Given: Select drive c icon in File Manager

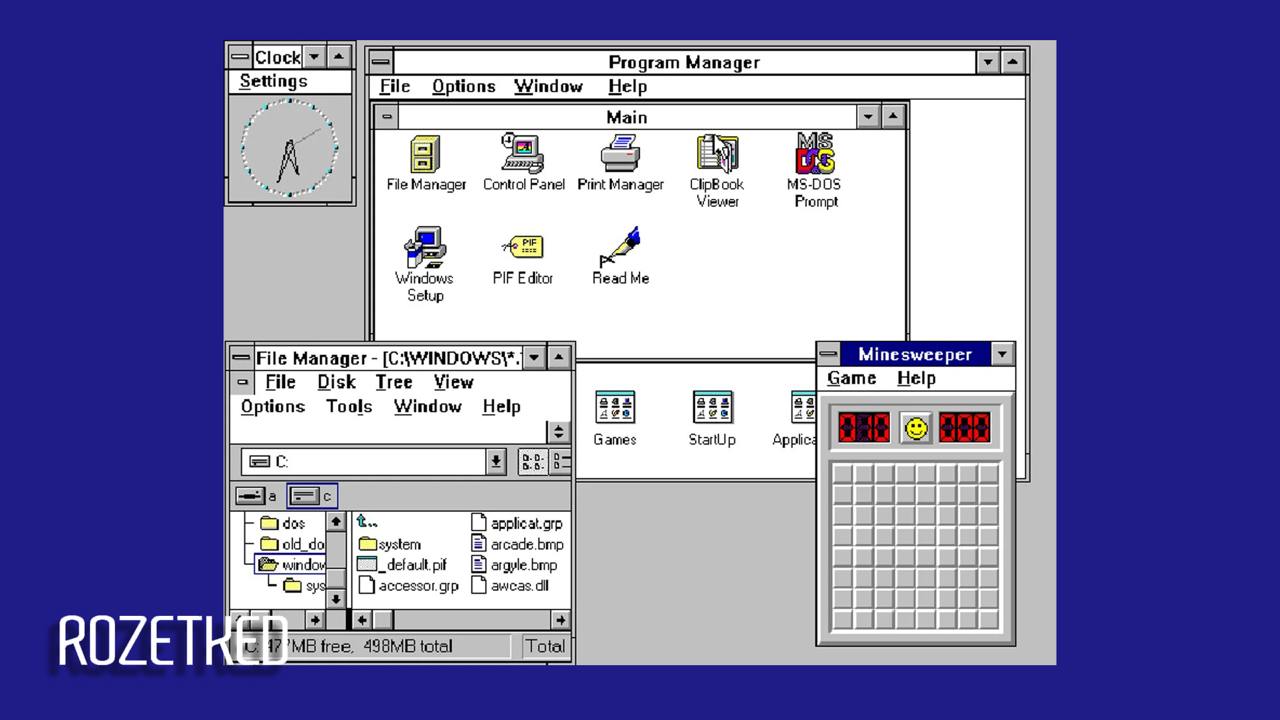Looking at the screenshot, I should click(312, 495).
